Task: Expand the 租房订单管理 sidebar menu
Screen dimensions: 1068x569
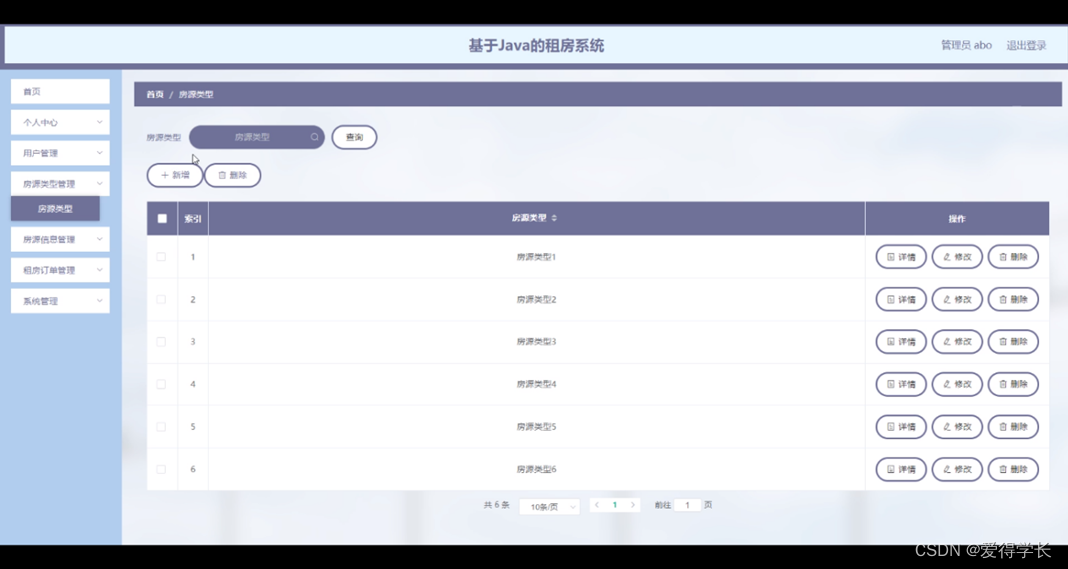Action: [60, 270]
